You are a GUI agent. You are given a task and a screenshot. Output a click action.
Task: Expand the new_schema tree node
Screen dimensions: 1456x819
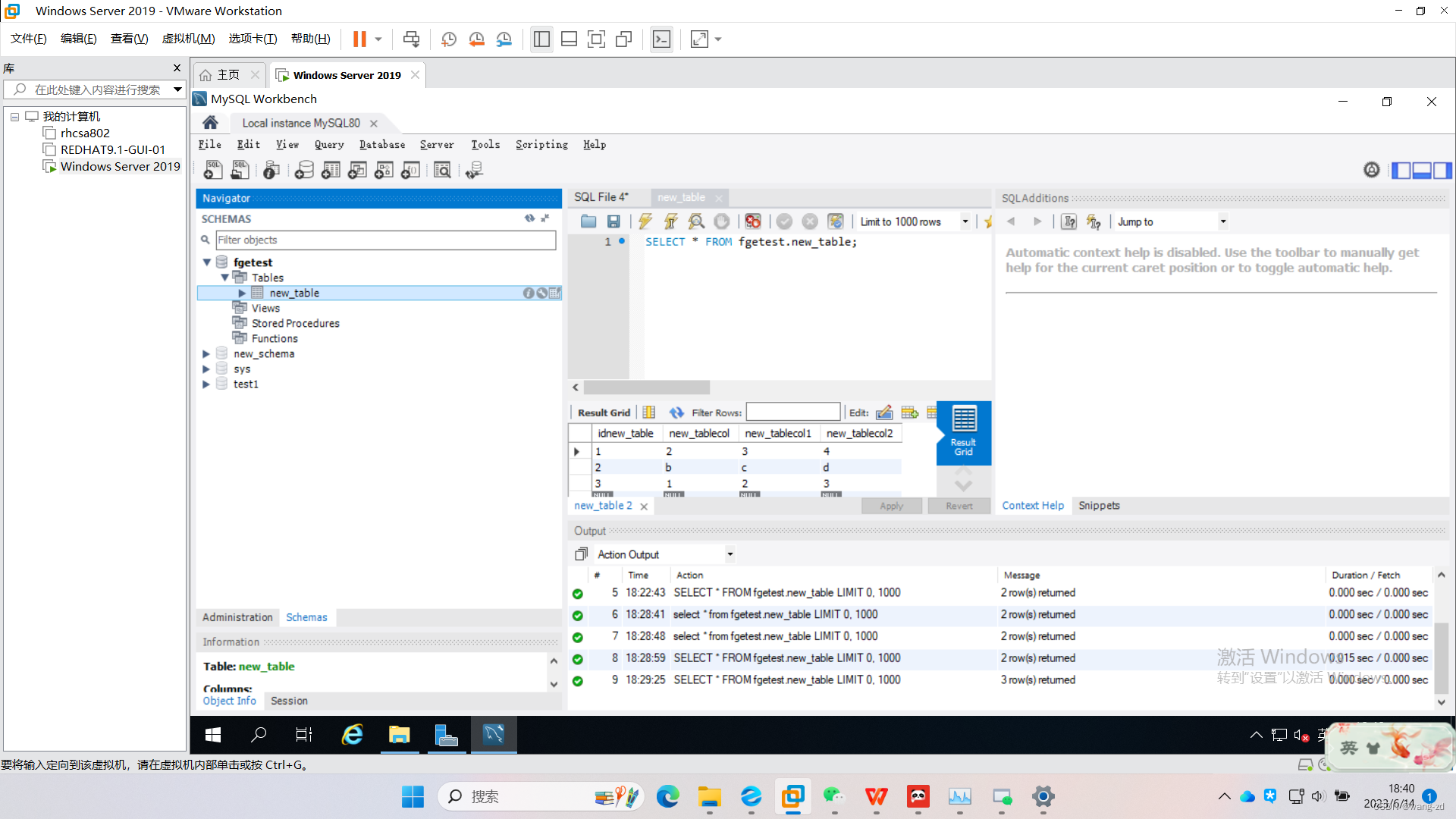[206, 353]
